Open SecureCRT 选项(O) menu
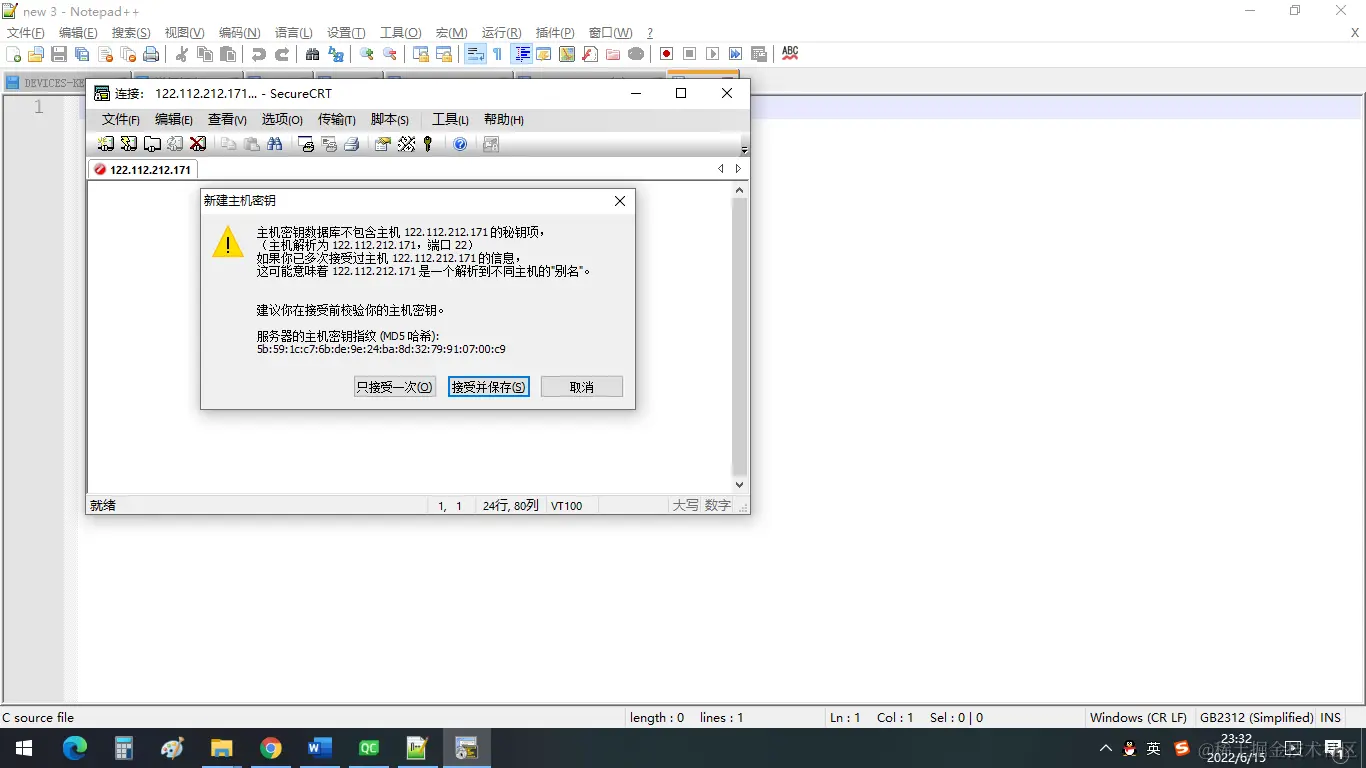The height and width of the screenshot is (768, 1366). coord(282,120)
